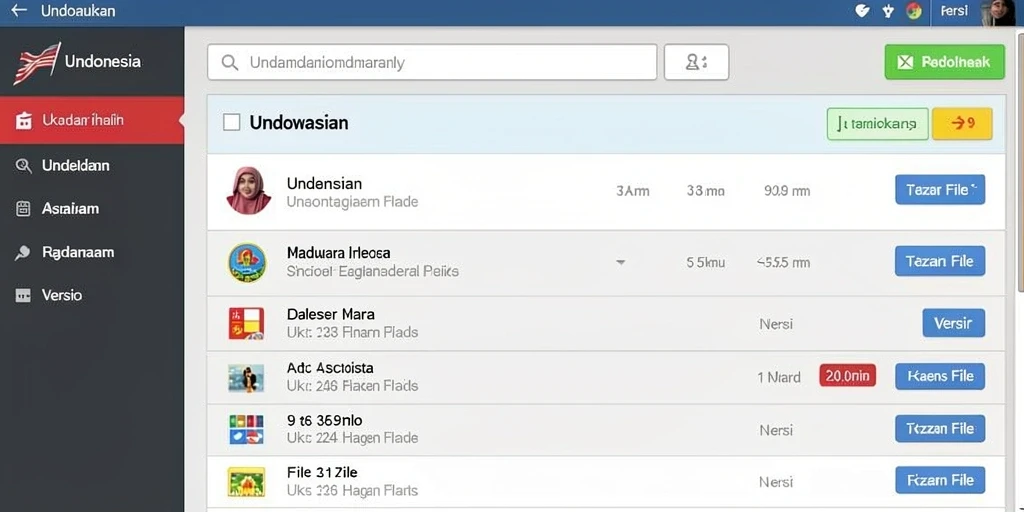Click the trophy icon in the top bar

888,11
